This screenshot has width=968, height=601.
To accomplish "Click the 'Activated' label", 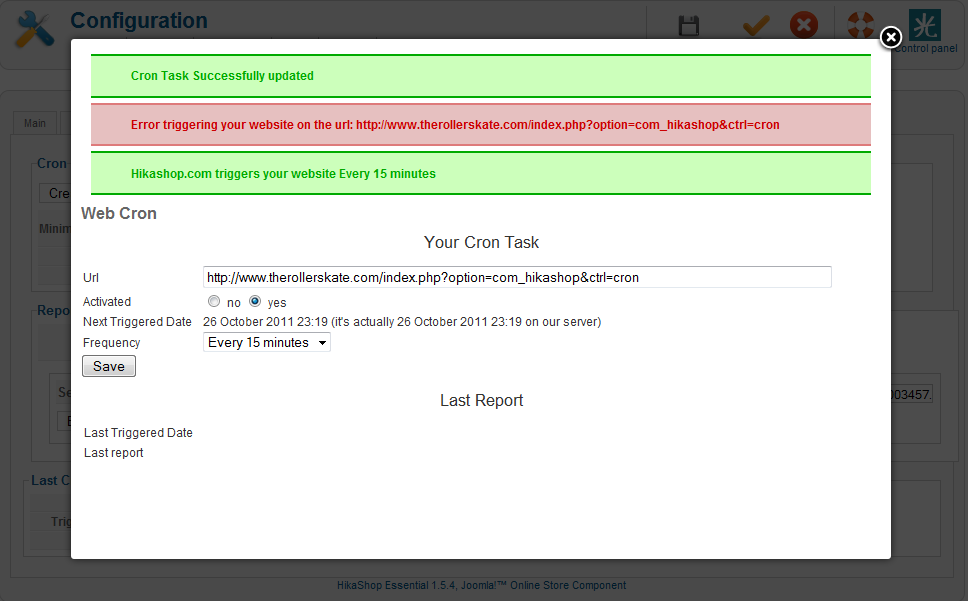I will [107, 302].
